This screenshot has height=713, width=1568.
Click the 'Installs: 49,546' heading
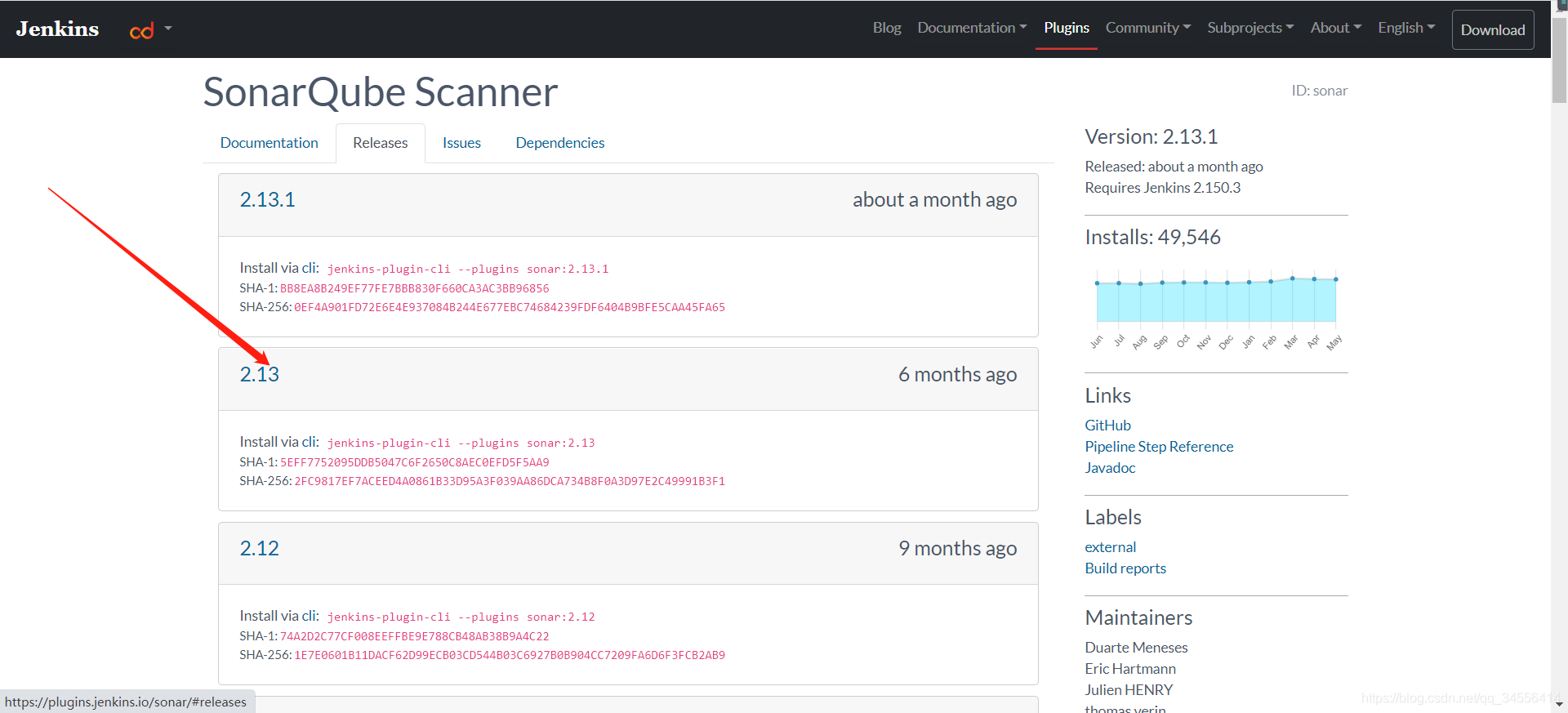1152,237
